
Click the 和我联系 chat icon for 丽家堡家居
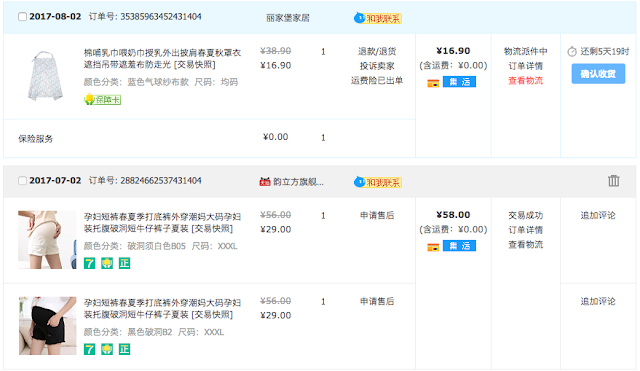(x=378, y=18)
